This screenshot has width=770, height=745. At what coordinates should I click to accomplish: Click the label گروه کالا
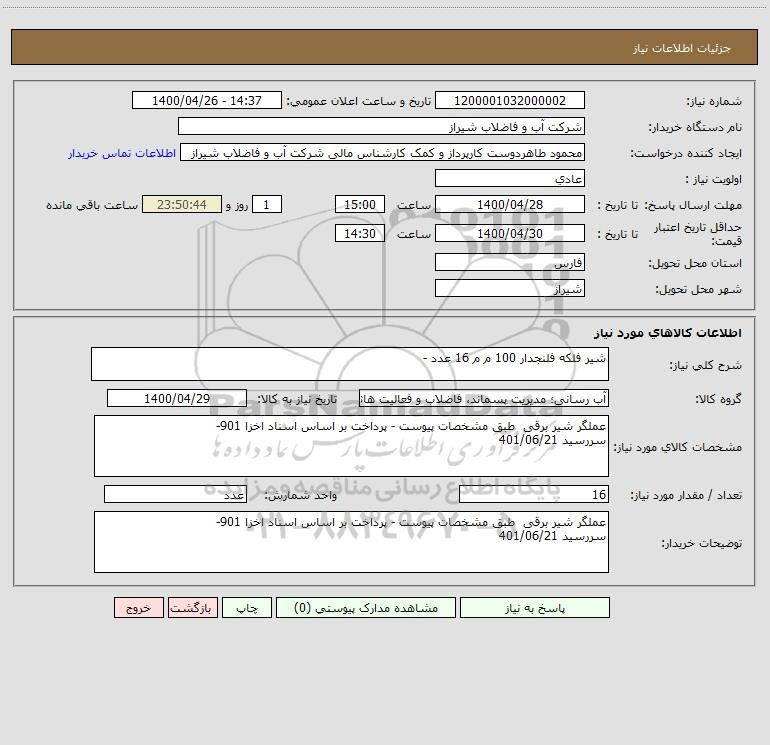click(x=719, y=399)
